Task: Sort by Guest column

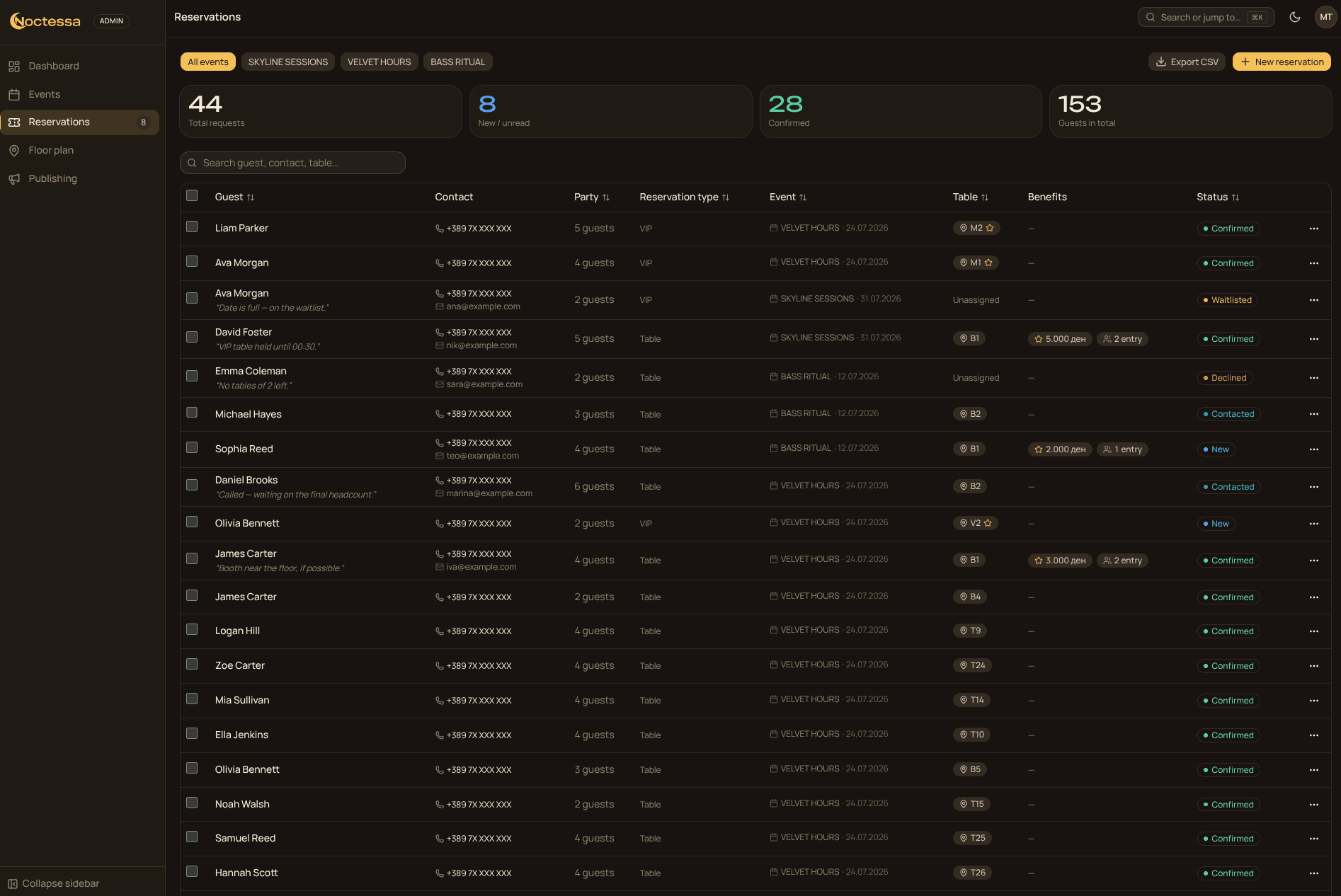Action: pyautogui.click(x=234, y=197)
